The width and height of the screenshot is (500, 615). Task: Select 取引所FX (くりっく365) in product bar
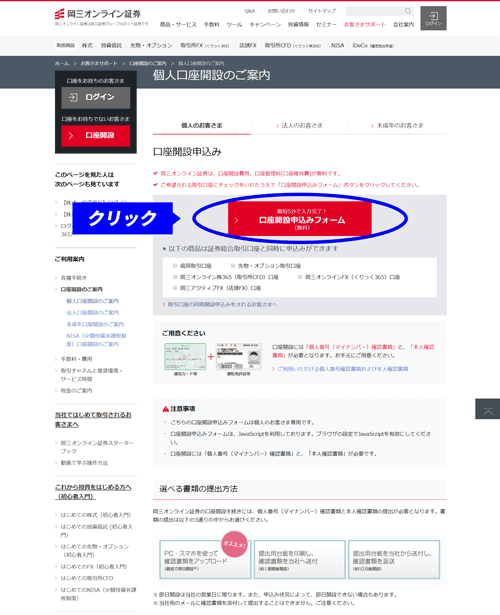[205, 45]
